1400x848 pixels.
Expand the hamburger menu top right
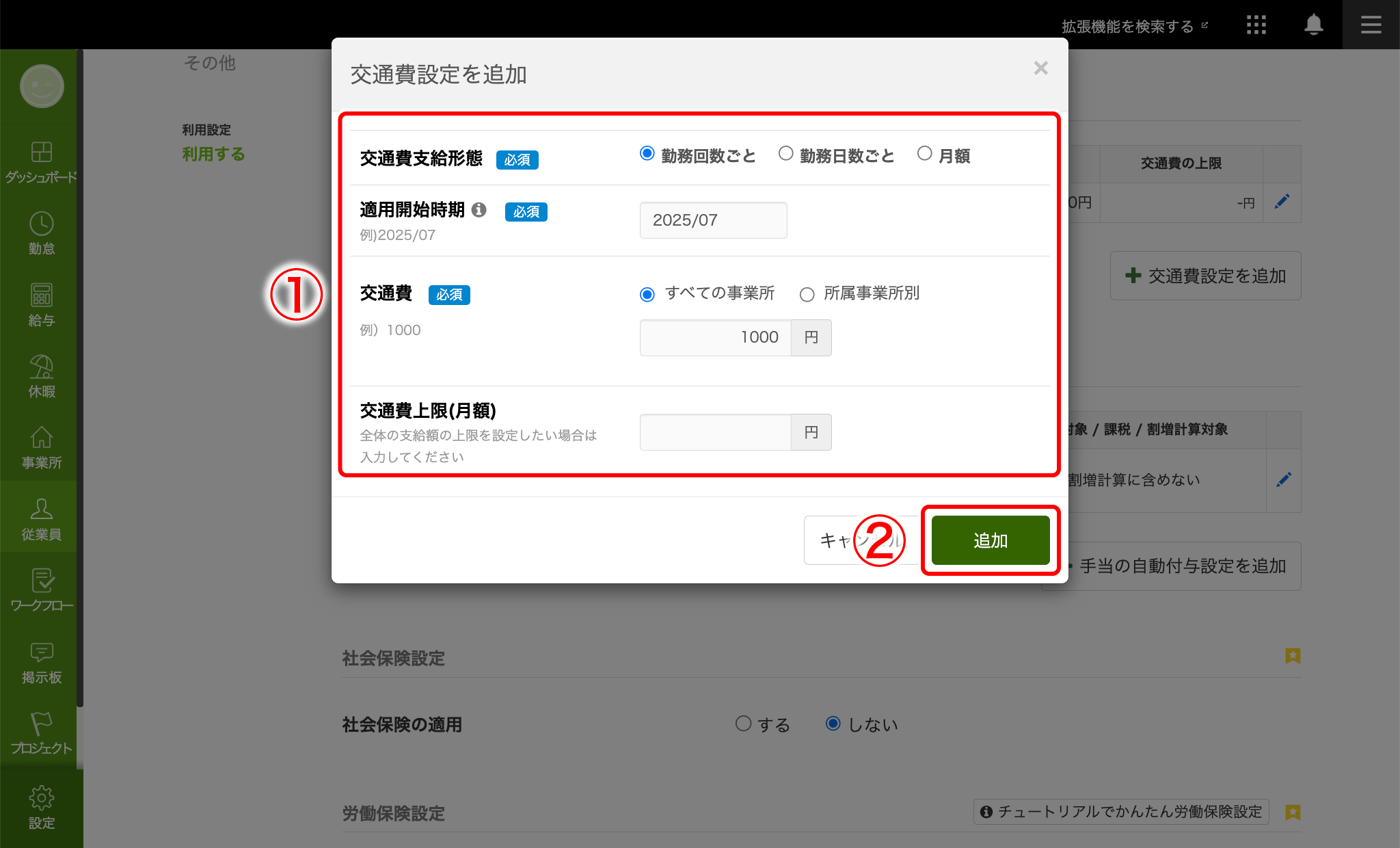click(x=1371, y=25)
